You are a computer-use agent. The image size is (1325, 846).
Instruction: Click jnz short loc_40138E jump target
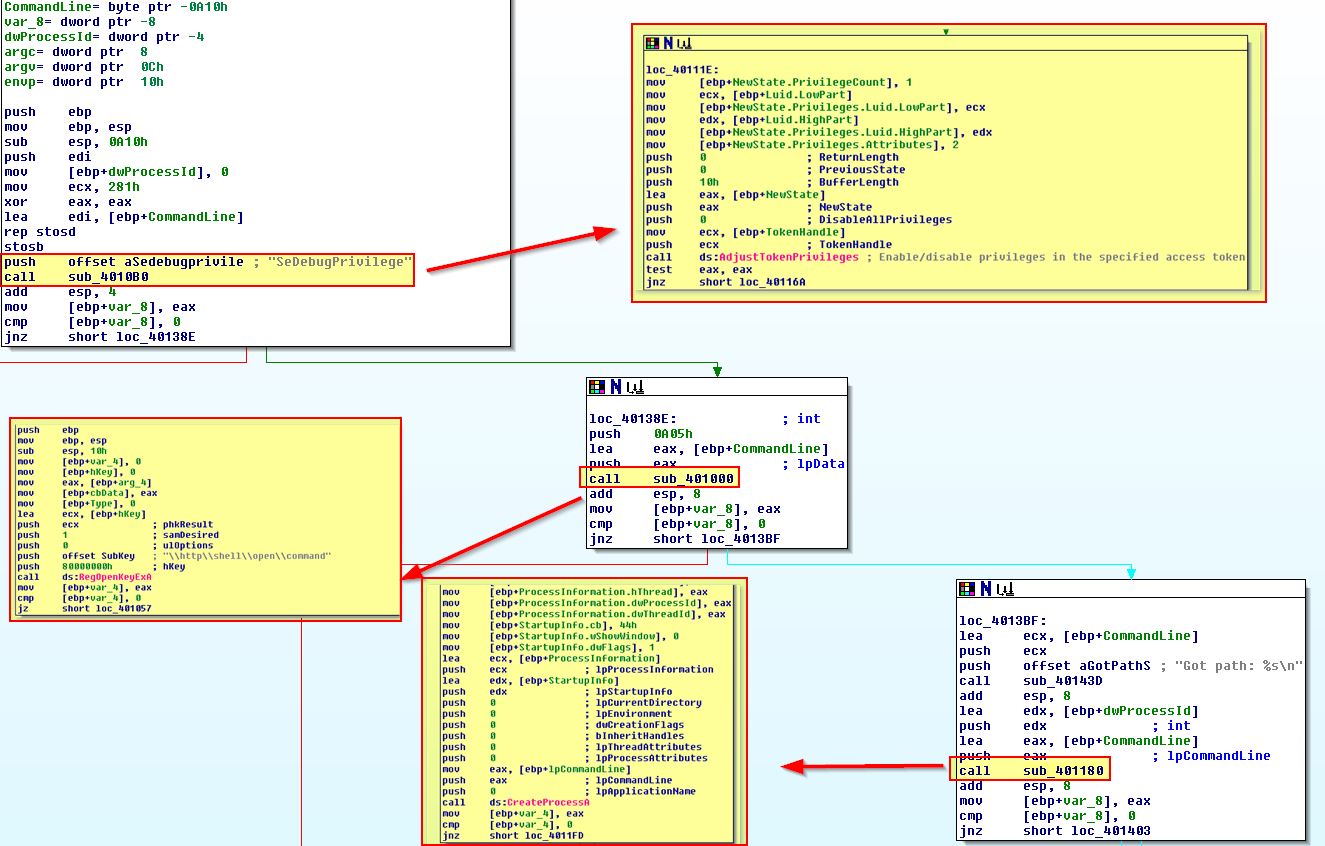tap(100, 337)
